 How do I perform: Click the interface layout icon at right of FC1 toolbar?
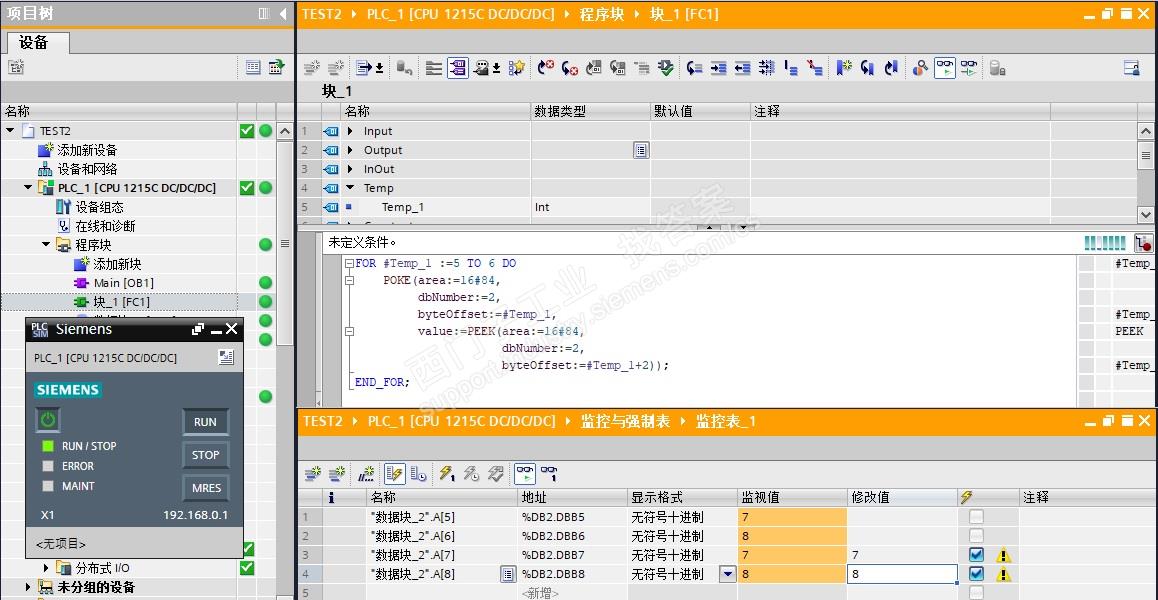1131,68
